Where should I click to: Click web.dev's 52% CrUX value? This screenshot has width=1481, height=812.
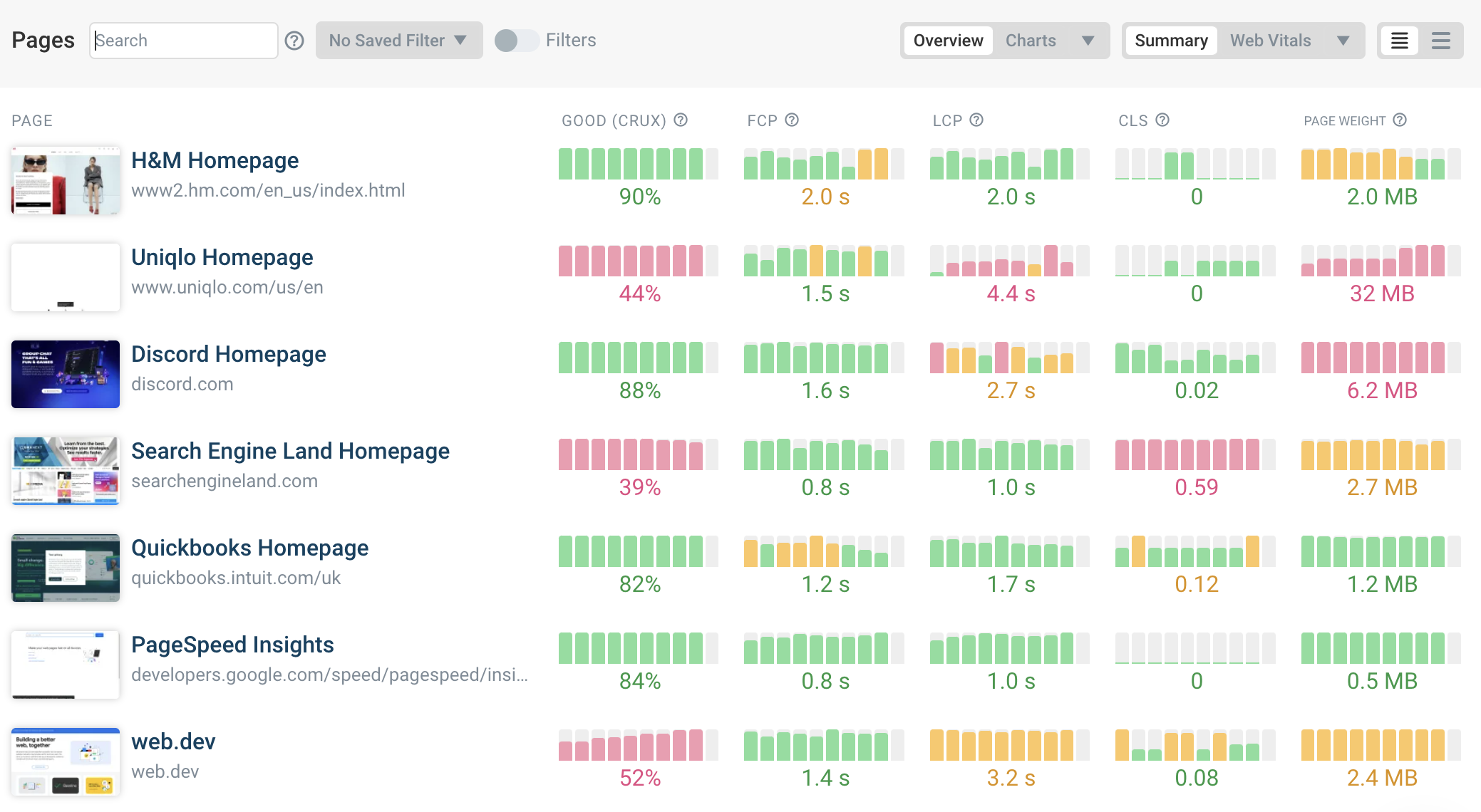click(x=640, y=778)
